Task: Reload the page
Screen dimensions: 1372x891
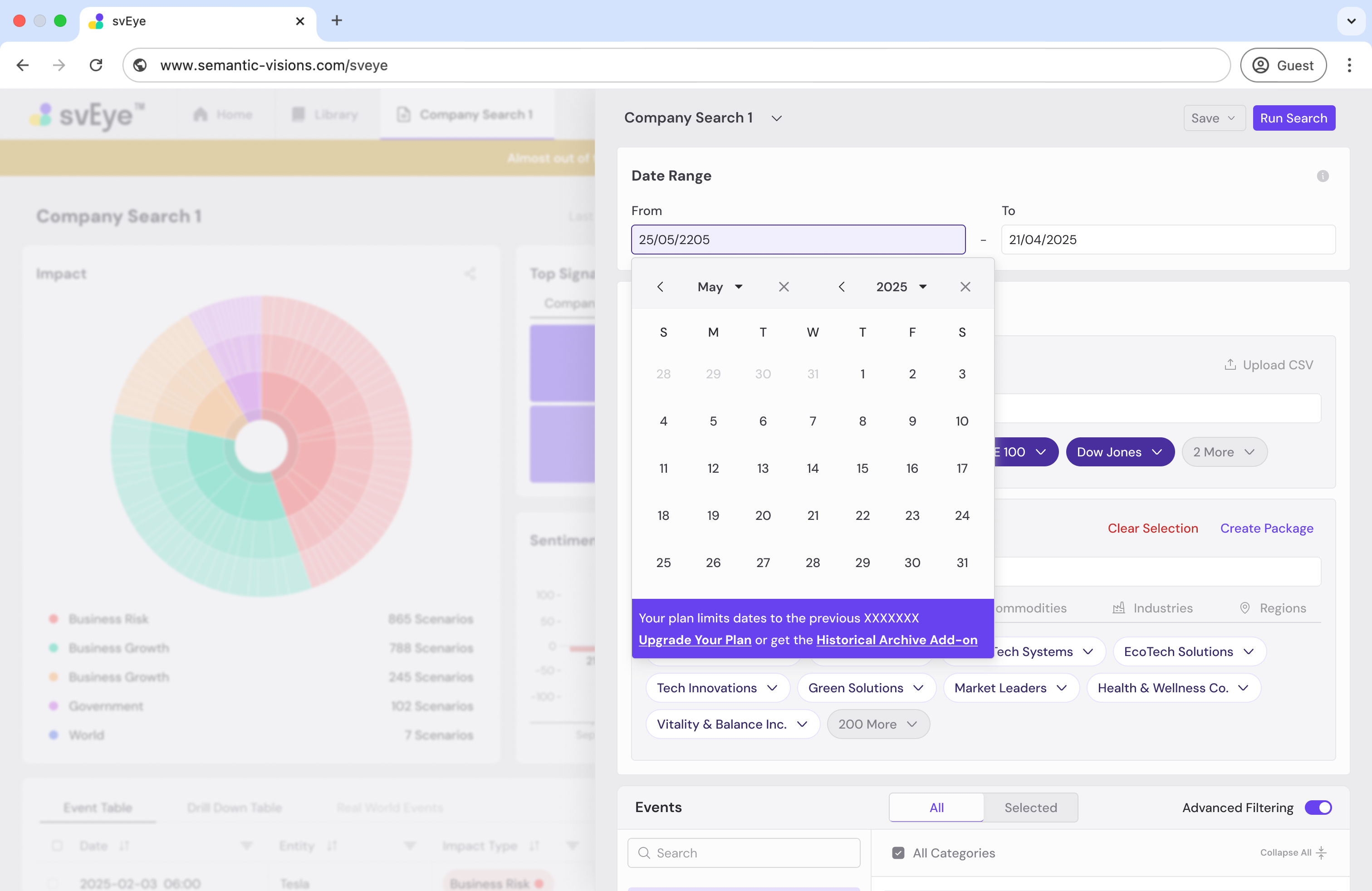Action: 96,65
